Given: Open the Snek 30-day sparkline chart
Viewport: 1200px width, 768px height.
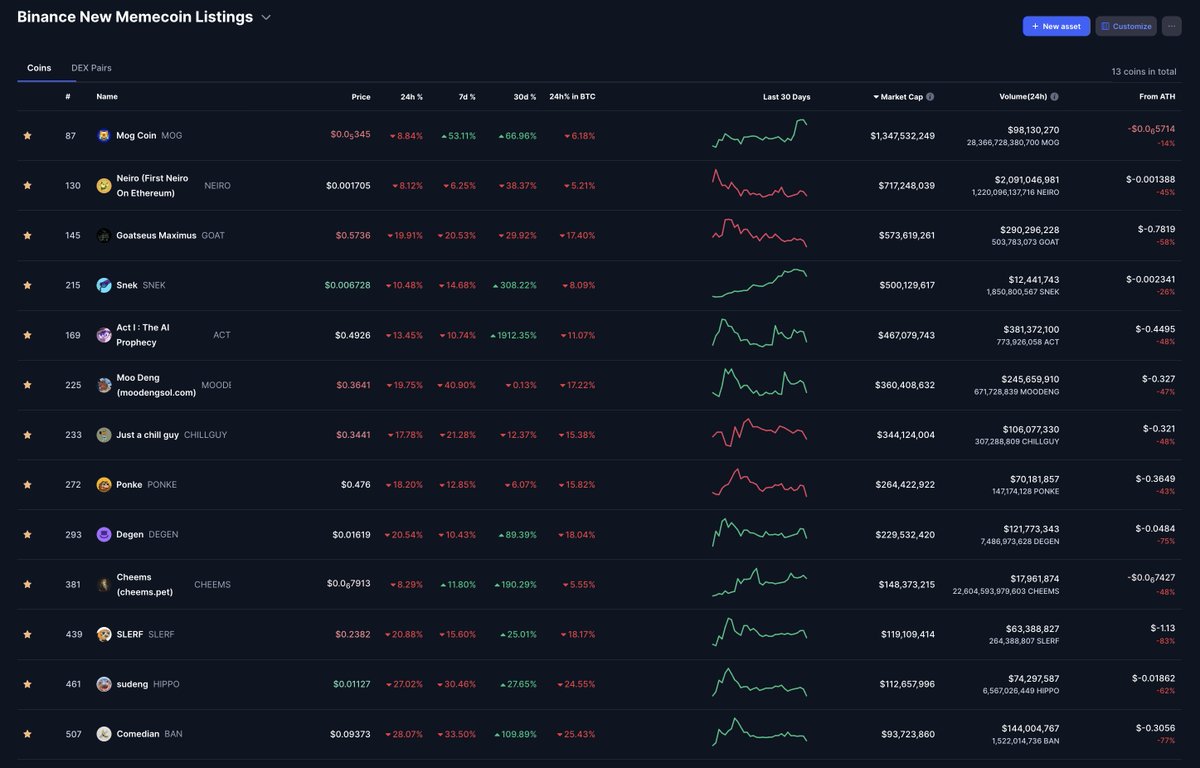Looking at the screenshot, I should [760, 283].
